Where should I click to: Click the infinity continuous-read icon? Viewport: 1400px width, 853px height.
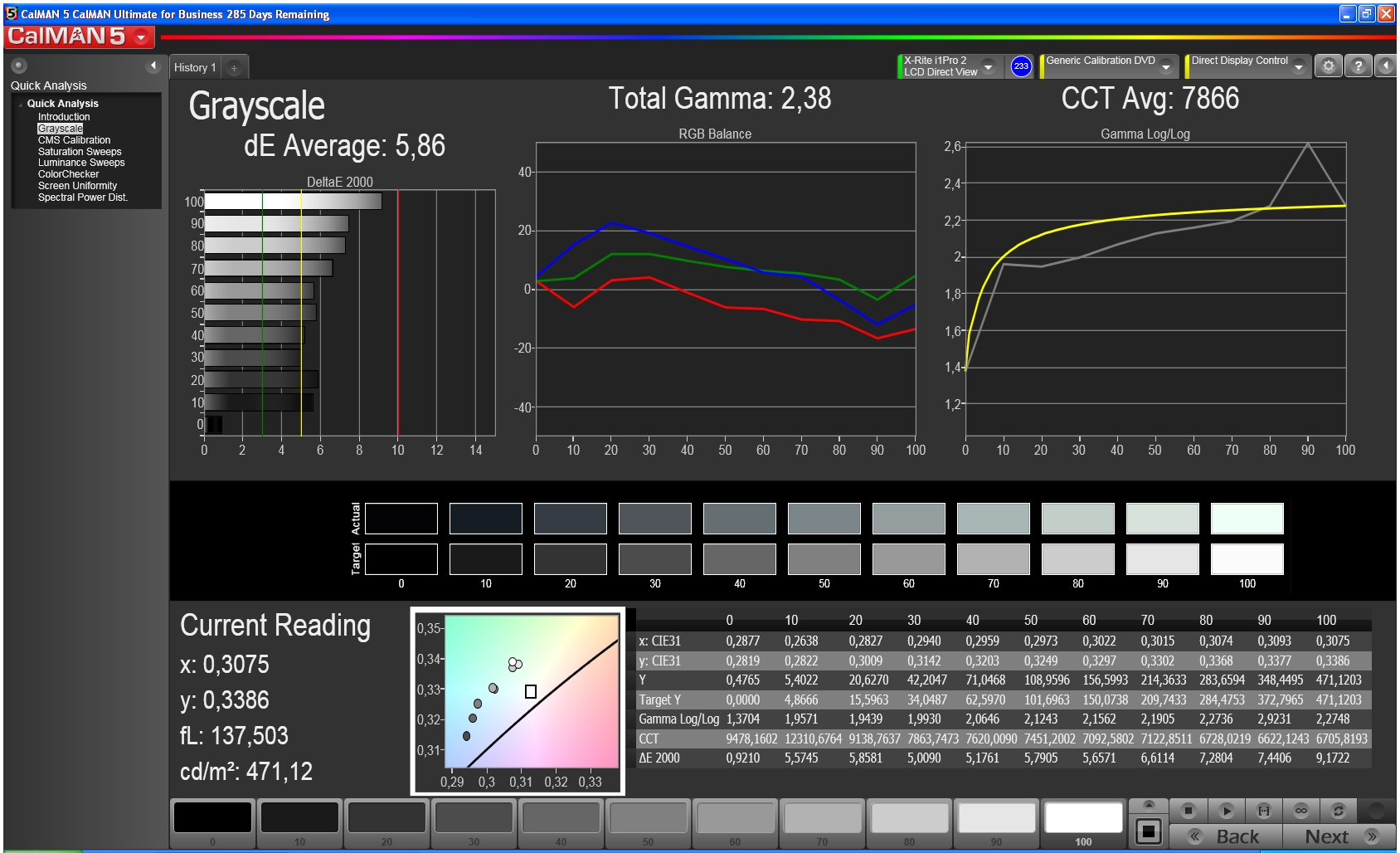(1300, 810)
